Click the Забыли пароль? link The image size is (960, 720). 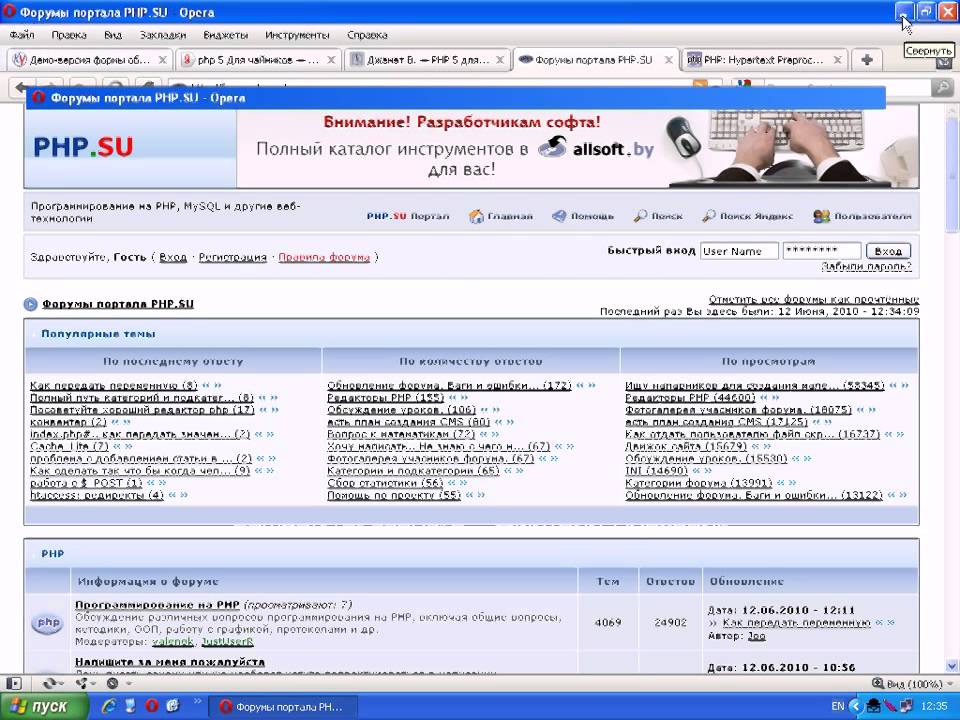(x=866, y=266)
